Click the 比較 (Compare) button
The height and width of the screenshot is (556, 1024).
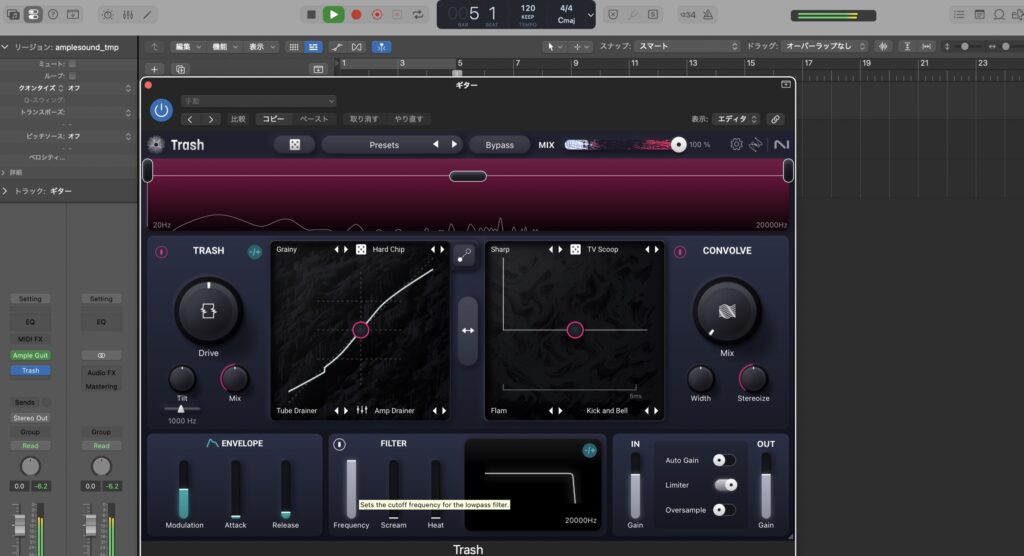pos(238,119)
